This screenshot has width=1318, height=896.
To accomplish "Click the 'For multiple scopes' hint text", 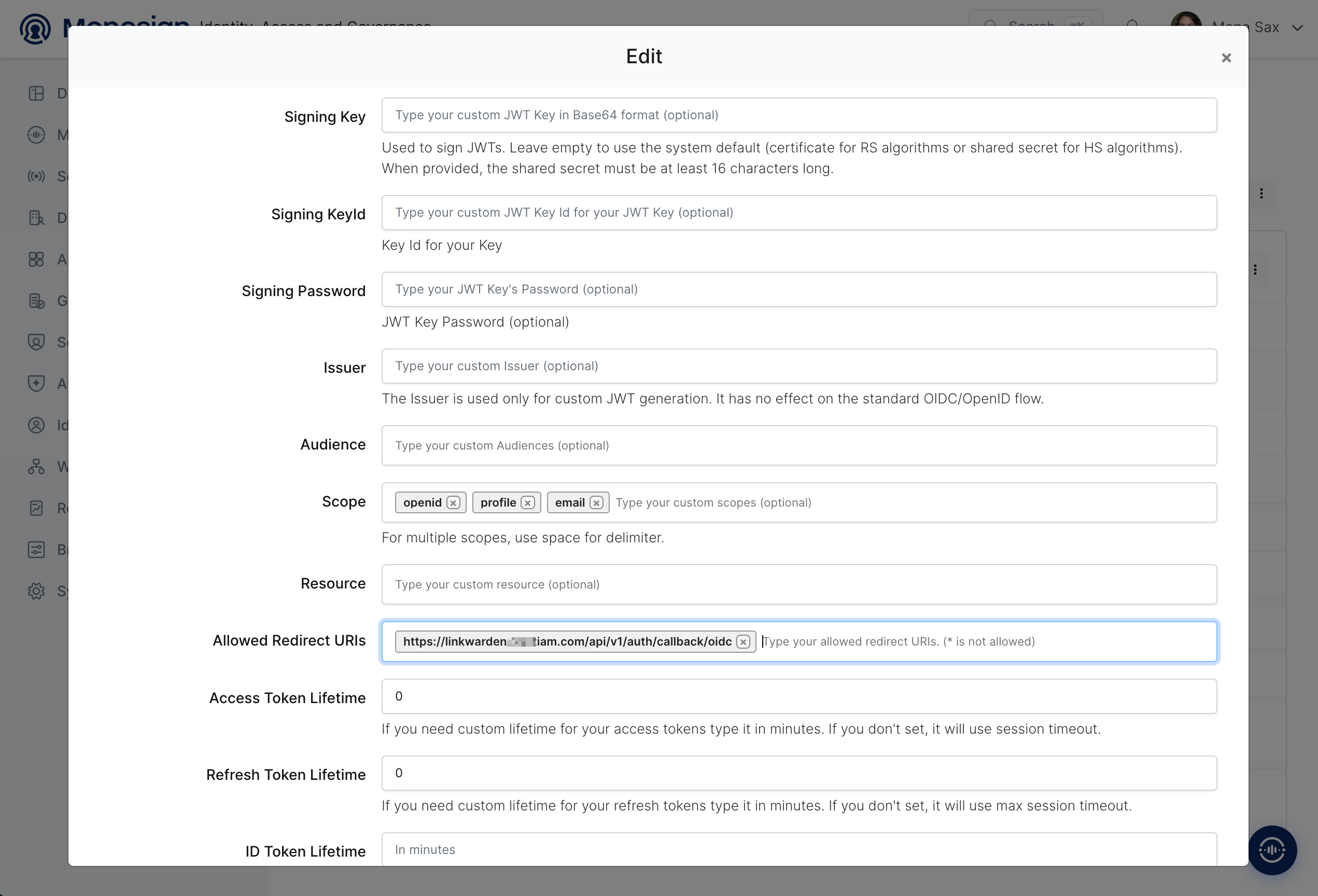I will pos(523,537).
